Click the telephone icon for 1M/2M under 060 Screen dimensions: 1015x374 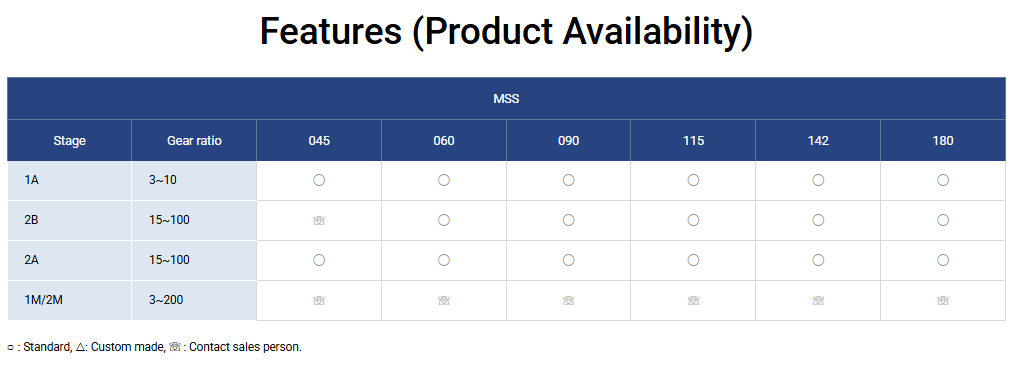[x=443, y=300]
